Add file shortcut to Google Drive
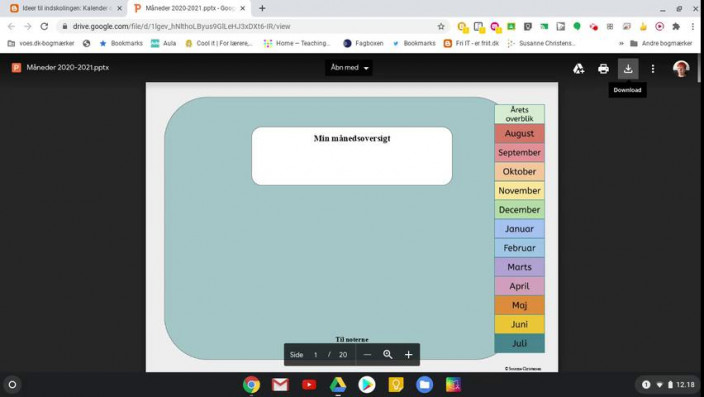The image size is (704, 397). [578, 69]
